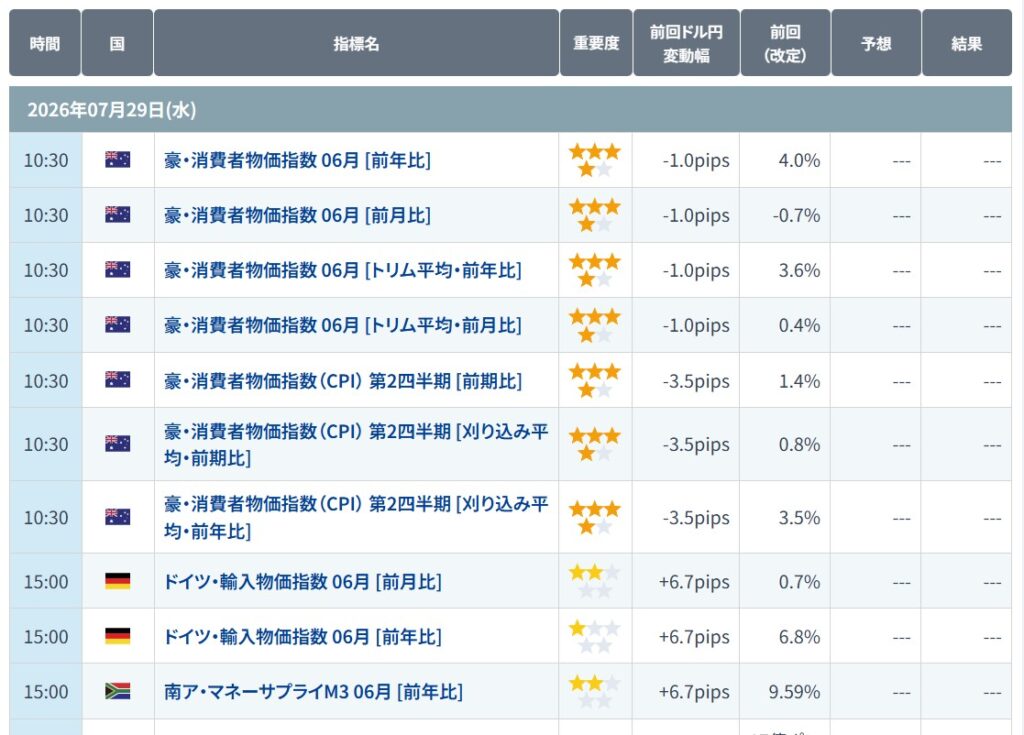Click the 時間 column header
Image resolution: width=1024 pixels, height=735 pixels.
coord(45,43)
